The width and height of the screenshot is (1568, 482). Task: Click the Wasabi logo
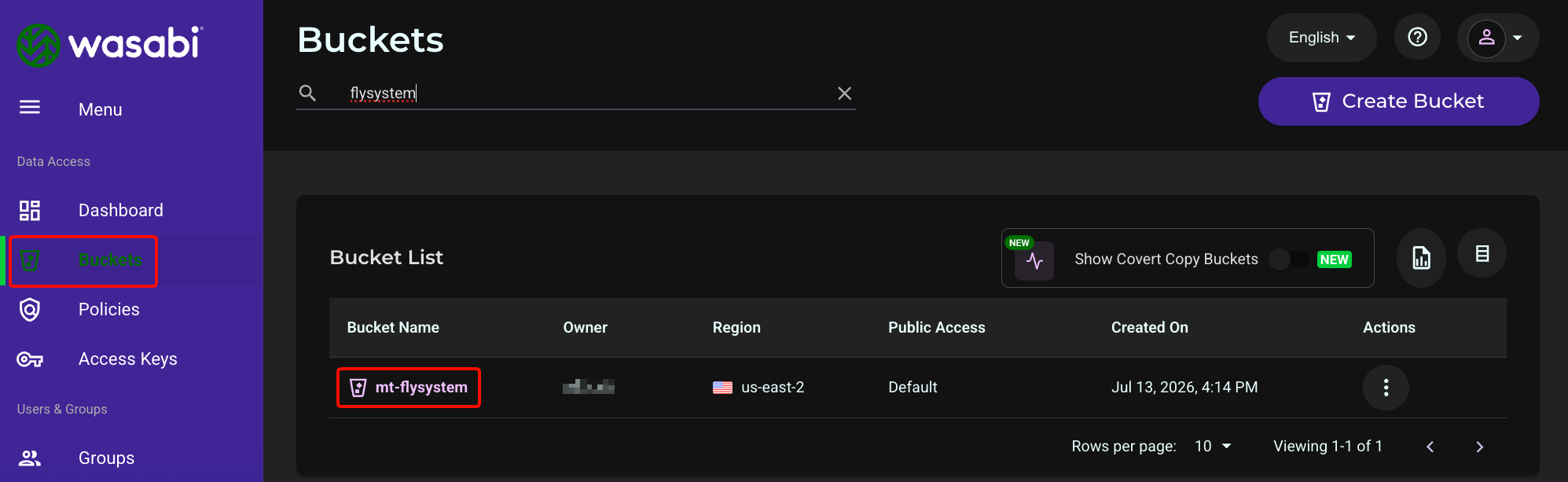pos(110,44)
